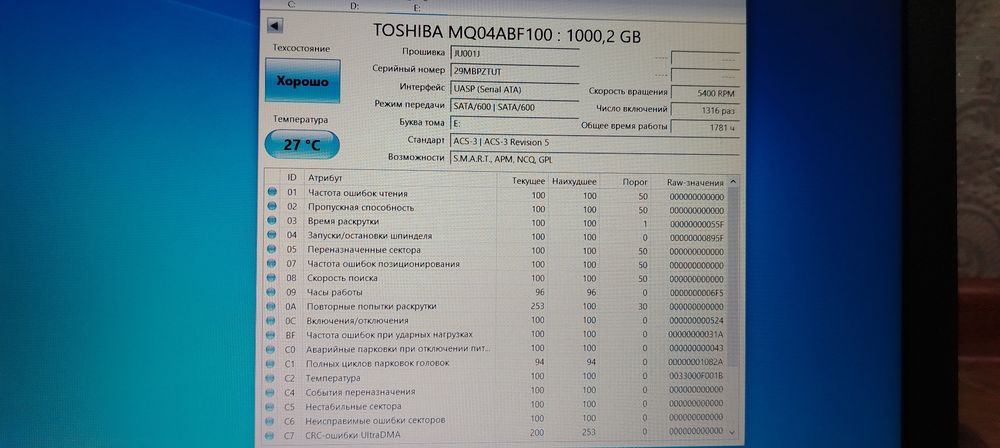Click status icon of row 0A Повторные попытки раскрутки
Screen dimensions: 1000x448
tap(272, 306)
